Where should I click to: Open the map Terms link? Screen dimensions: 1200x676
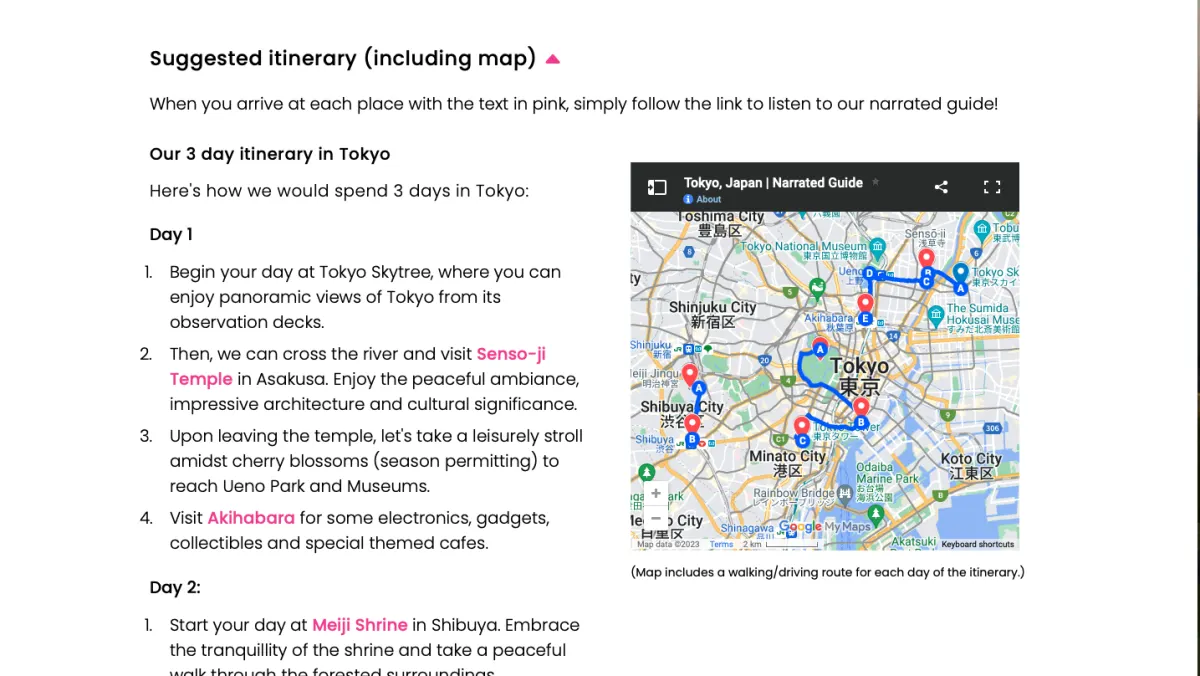(x=721, y=545)
